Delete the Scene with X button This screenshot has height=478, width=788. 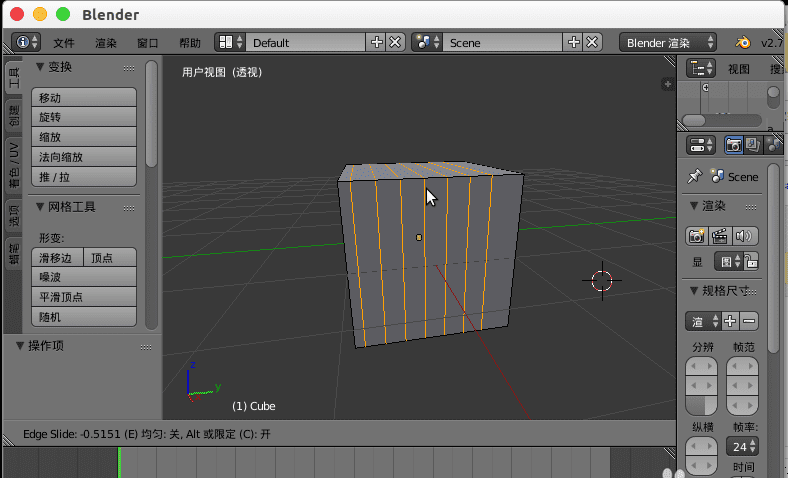pyautogui.click(x=593, y=42)
